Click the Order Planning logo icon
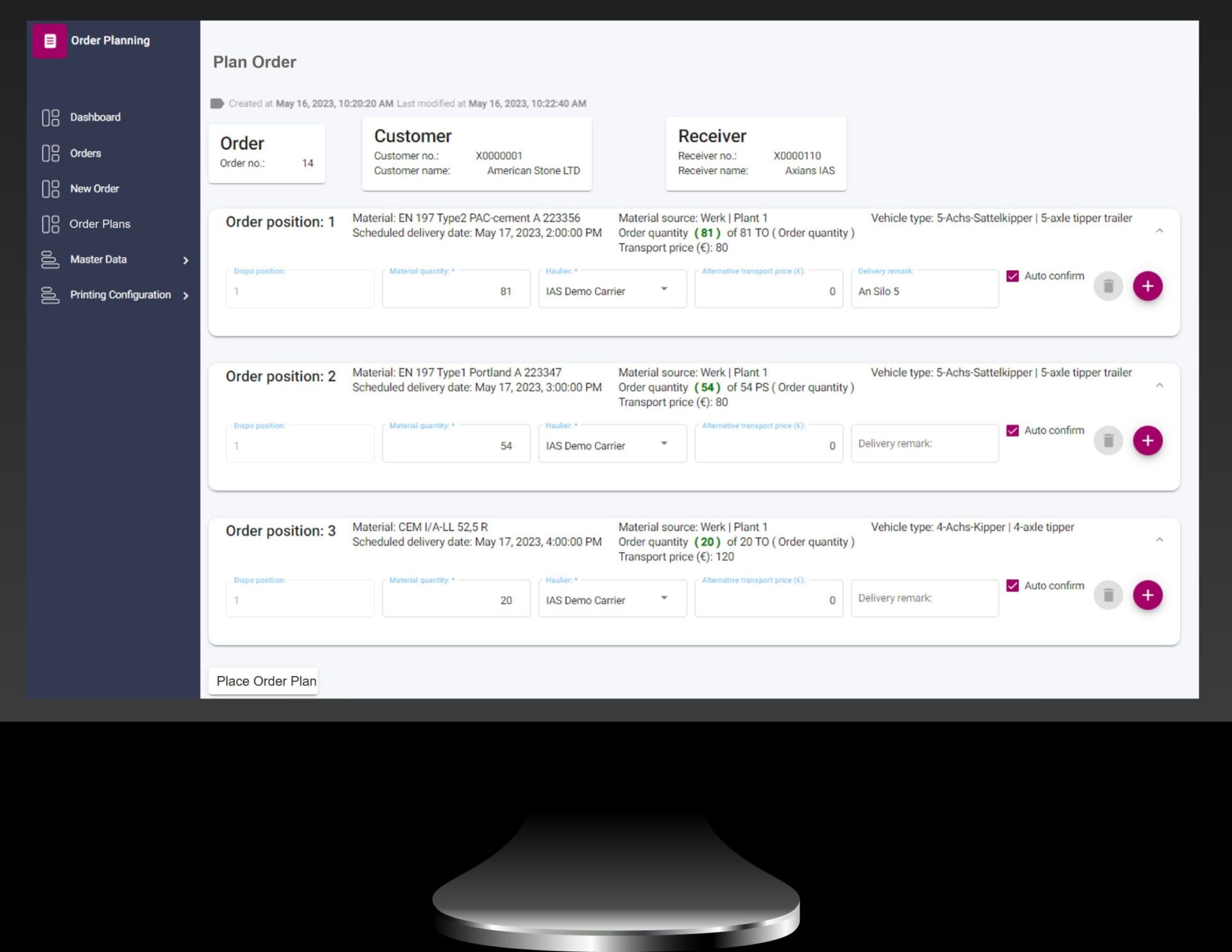Screen dimensions: 1232x952 tap(50, 41)
